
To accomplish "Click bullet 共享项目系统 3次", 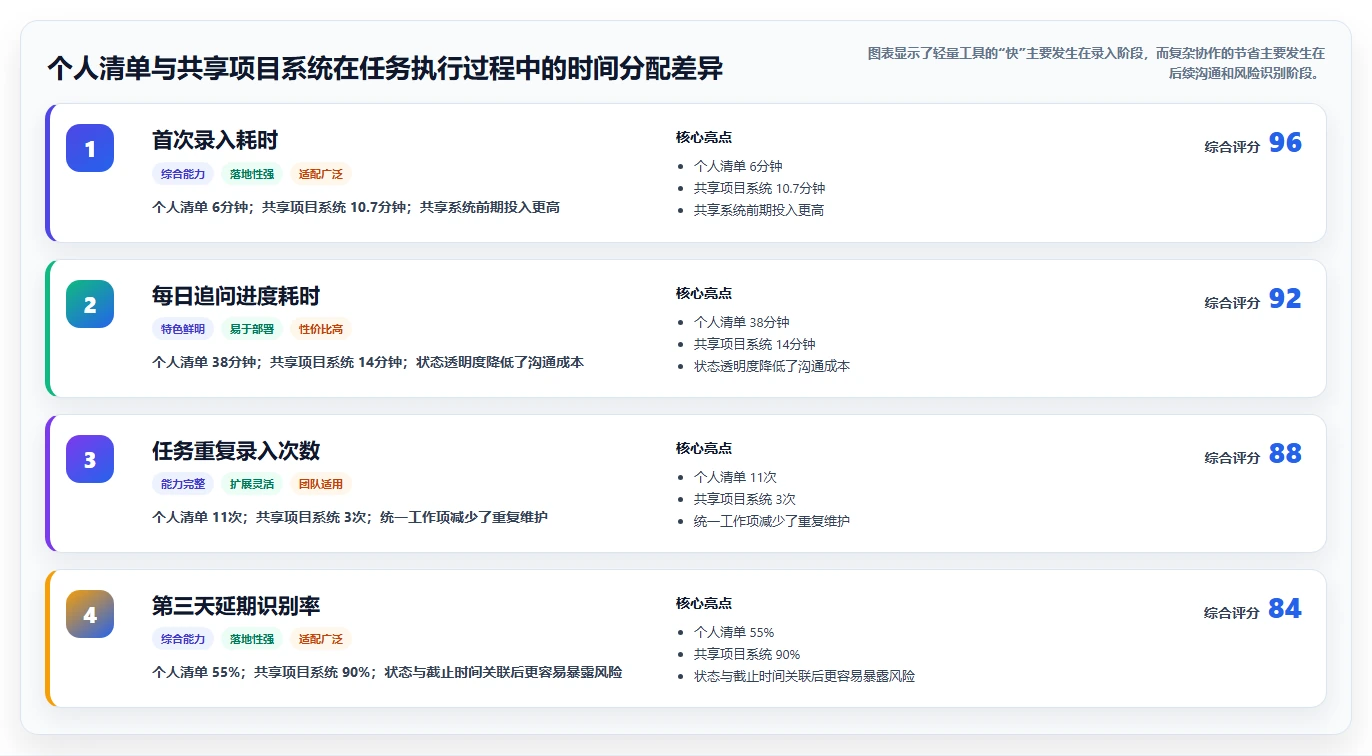I will 745,500.
